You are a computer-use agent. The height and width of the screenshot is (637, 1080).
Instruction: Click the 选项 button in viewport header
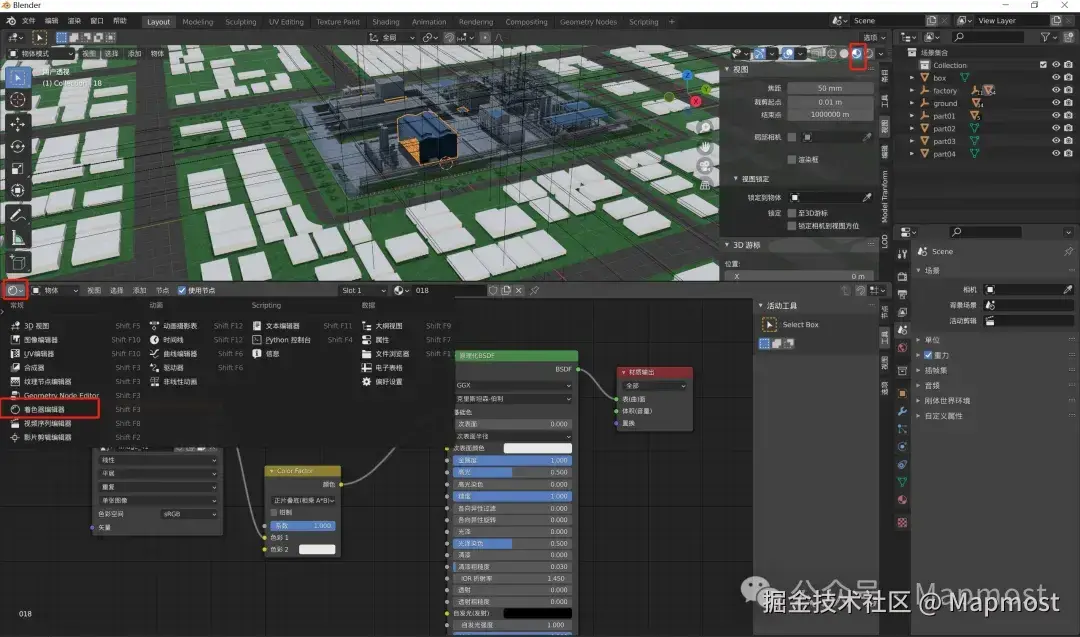[x=871, y=37]
